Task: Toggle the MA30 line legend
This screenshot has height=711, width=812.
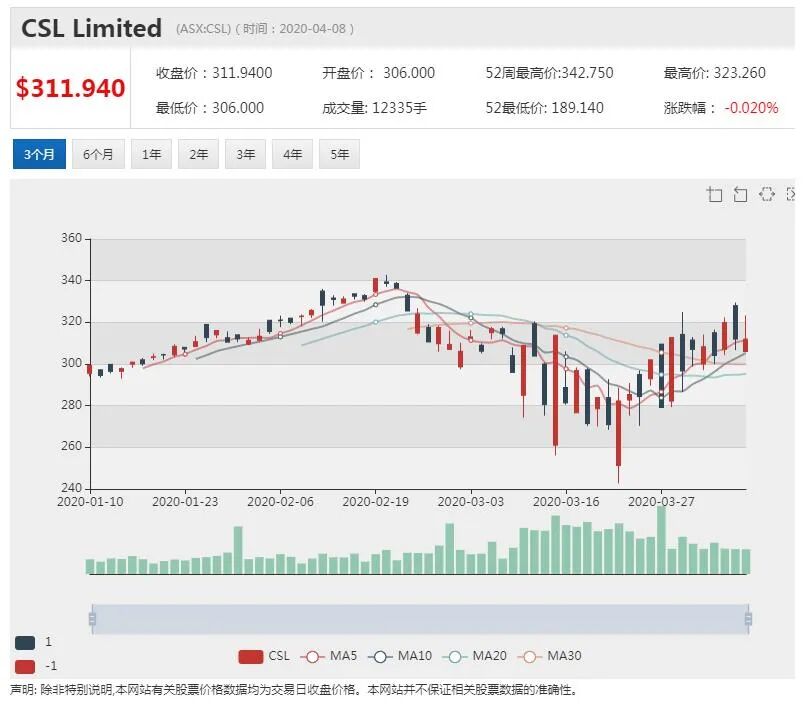Action: coord(549,656)
